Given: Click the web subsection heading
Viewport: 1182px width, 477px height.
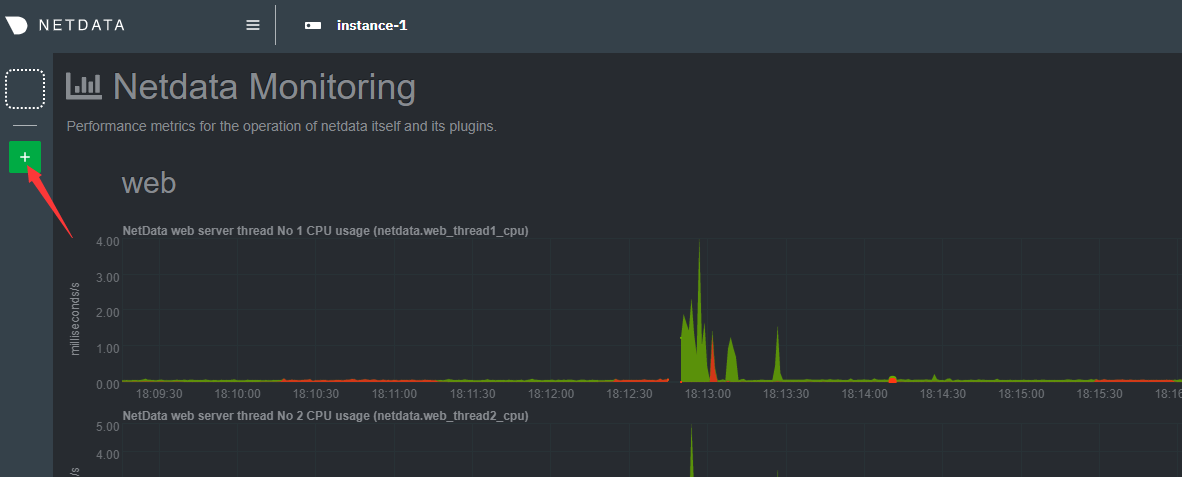Looking at the screenshot, I should pyautogui.click(x=149, y=183).
